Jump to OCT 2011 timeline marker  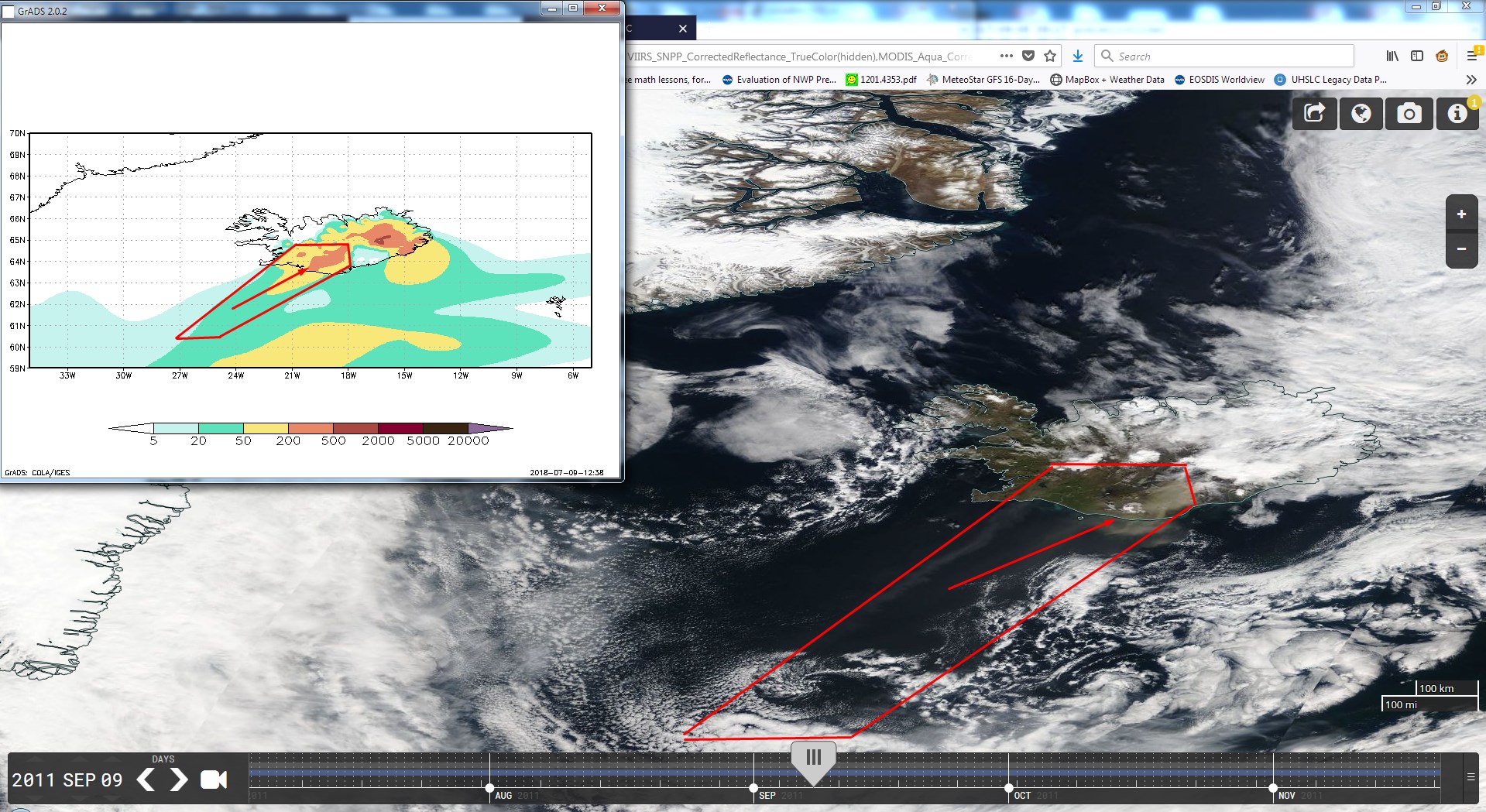click(1008, 789)
